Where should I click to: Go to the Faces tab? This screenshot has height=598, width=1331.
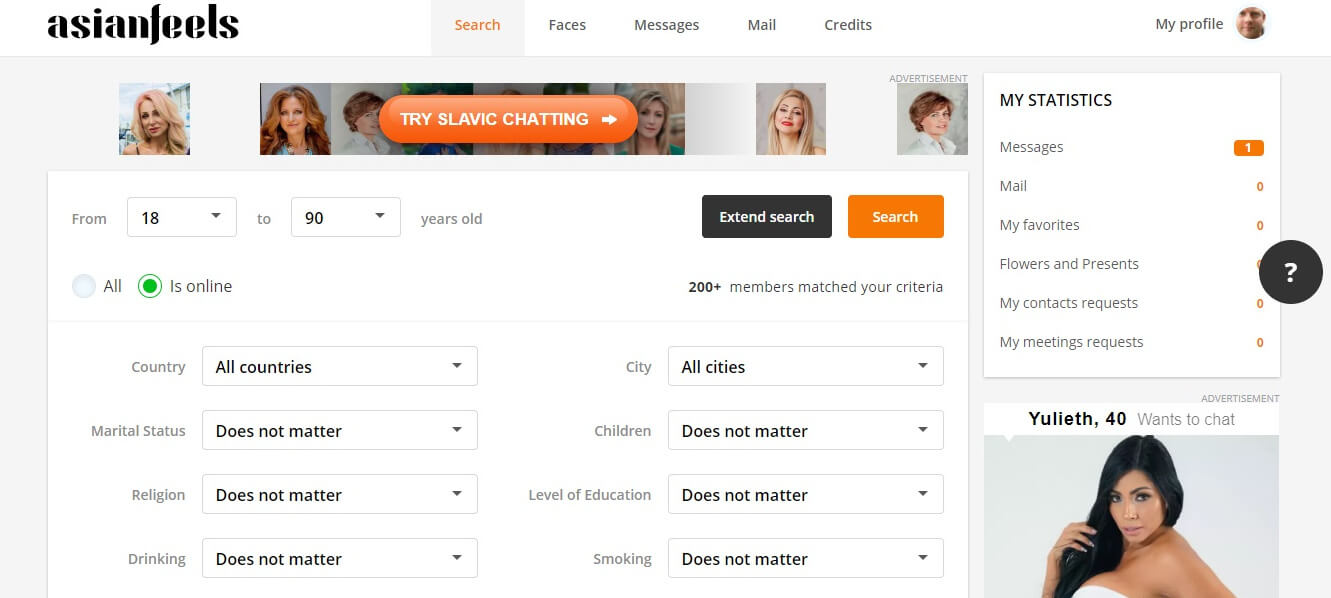(567, 25)
